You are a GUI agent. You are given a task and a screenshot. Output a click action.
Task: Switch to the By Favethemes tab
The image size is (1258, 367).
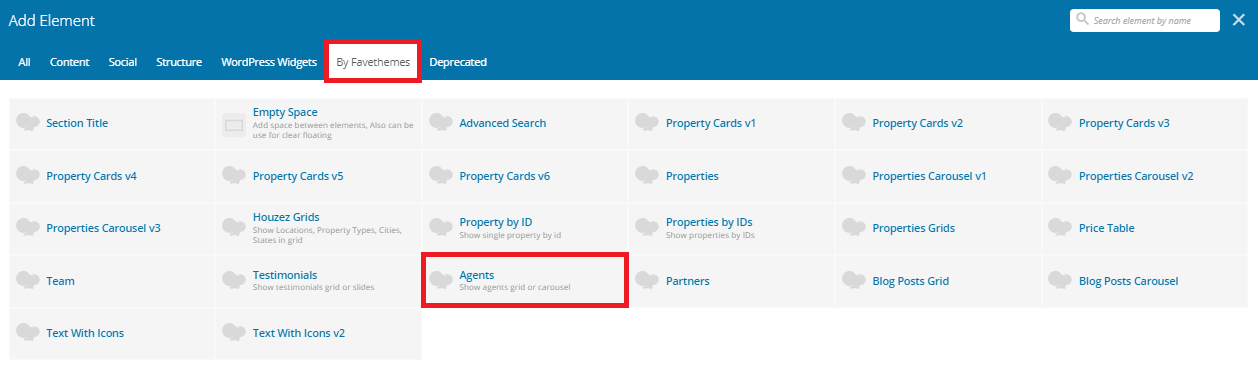coord(373,62)
